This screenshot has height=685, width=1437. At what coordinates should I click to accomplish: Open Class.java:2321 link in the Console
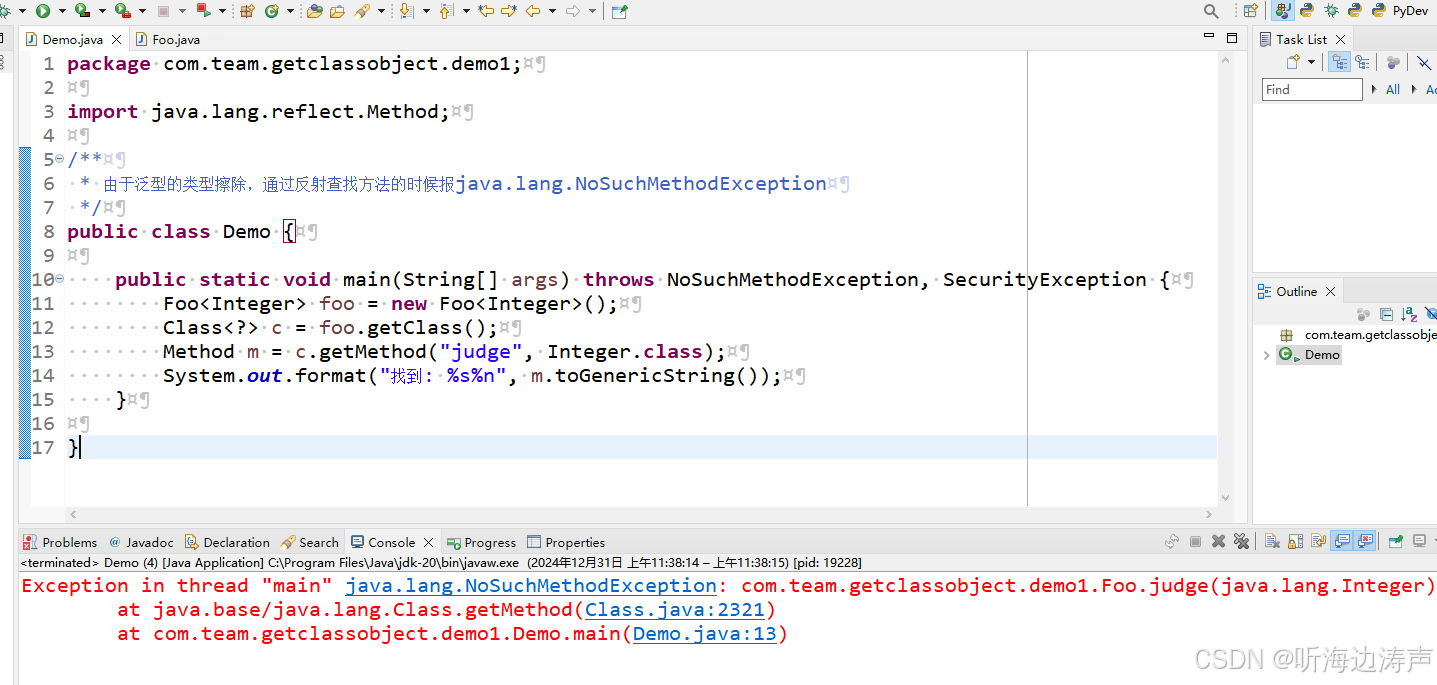tap(673, 609)
